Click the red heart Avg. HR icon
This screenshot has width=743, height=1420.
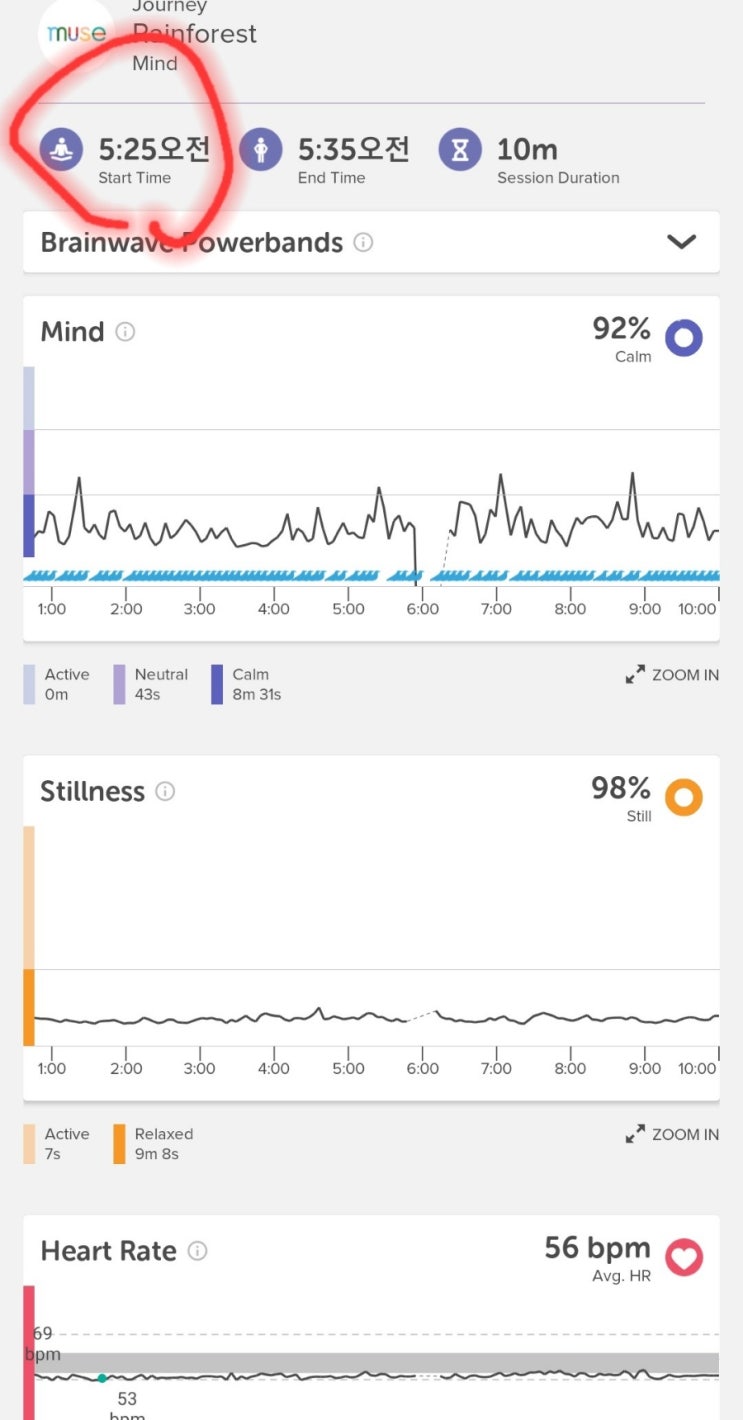tap(684, 1257)
